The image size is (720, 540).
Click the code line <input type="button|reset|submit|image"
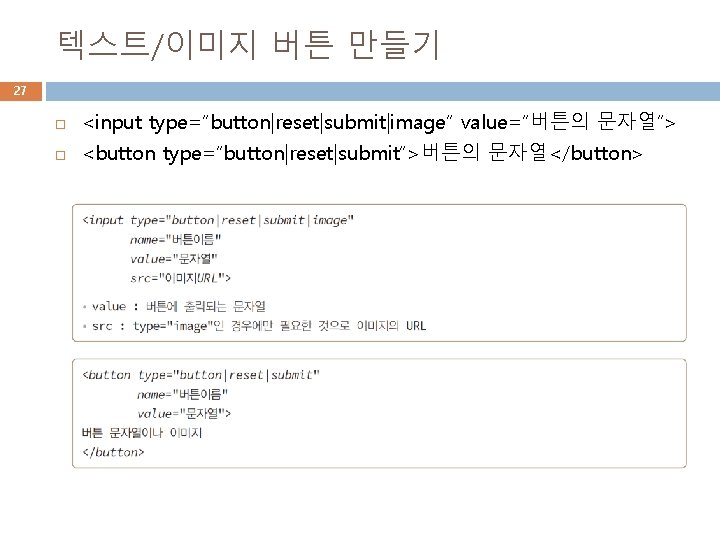218,220
